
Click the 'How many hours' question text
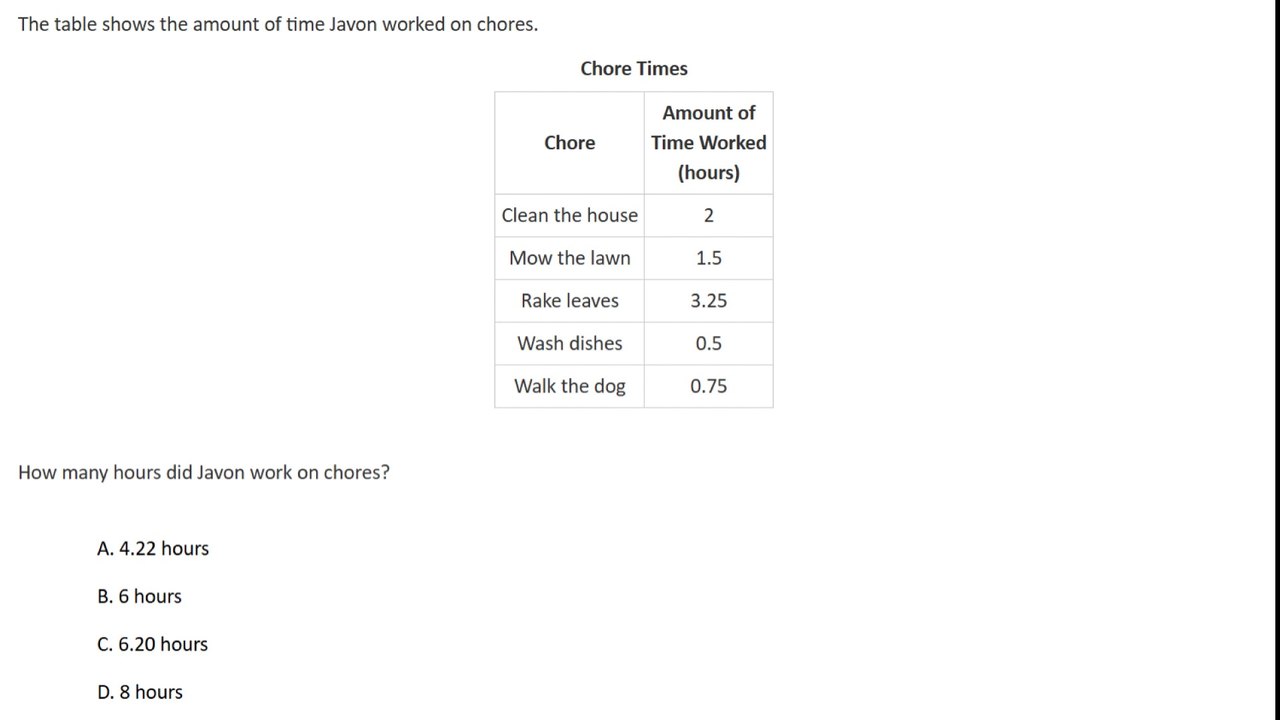click(204, 472)
